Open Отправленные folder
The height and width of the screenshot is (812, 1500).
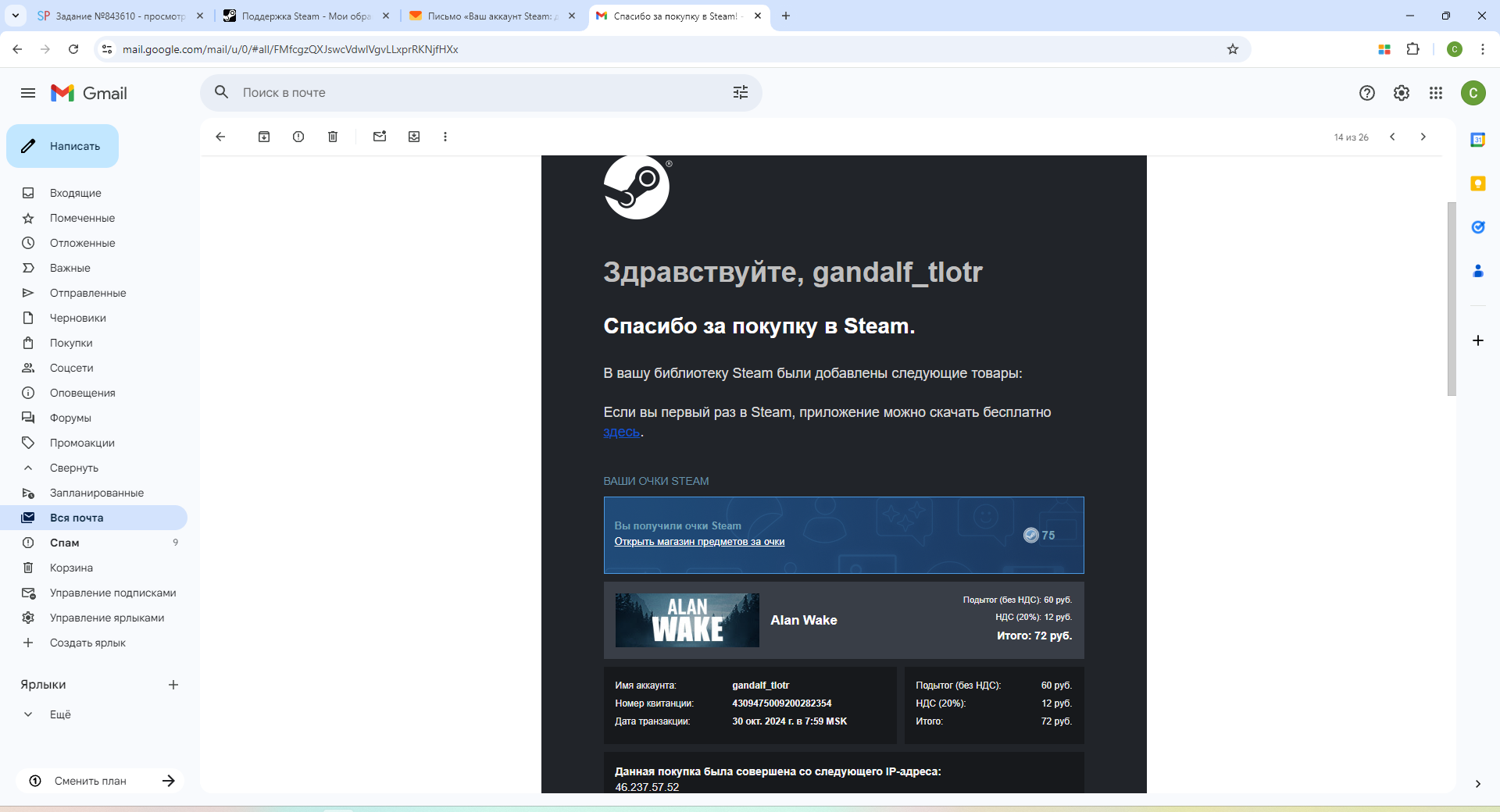click(x=94, y=293)
